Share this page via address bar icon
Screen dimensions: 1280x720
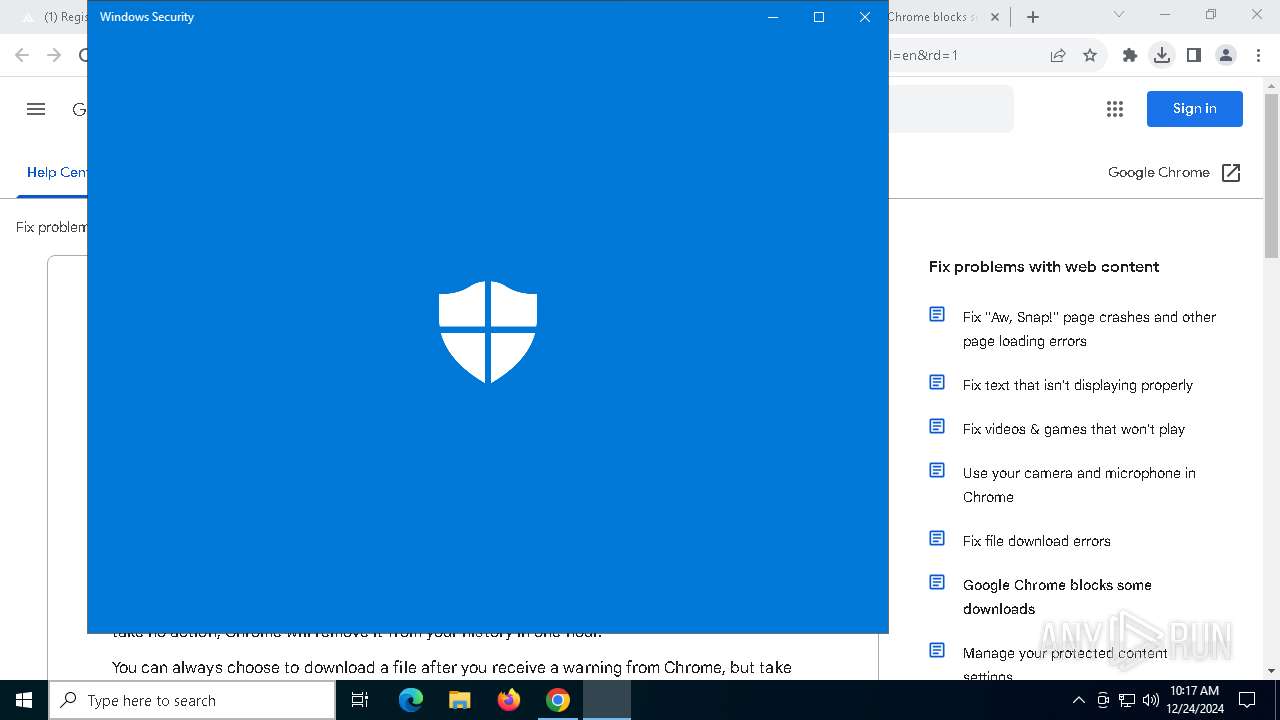(1058, 55)
